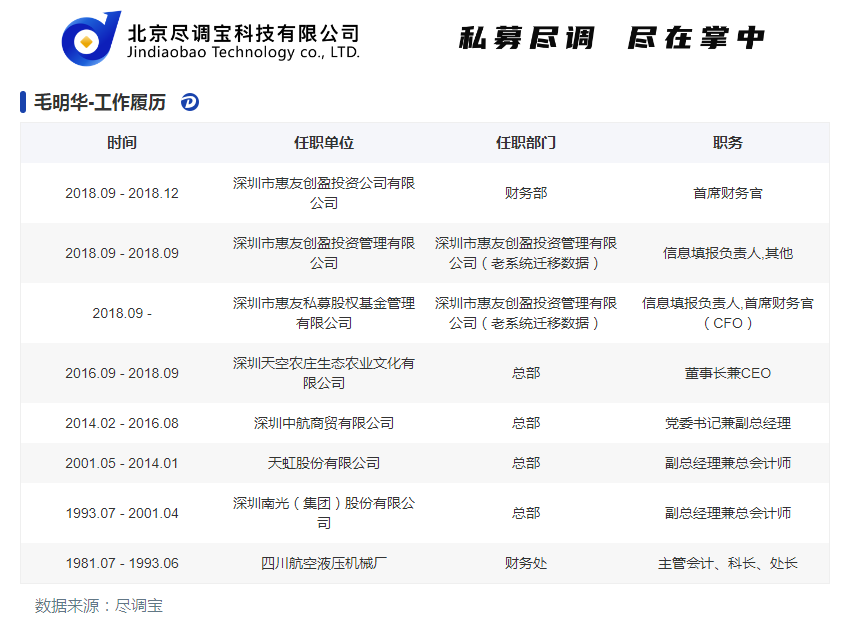Select date cell 2018.09 - 2018.12

[x=122, y=193]
